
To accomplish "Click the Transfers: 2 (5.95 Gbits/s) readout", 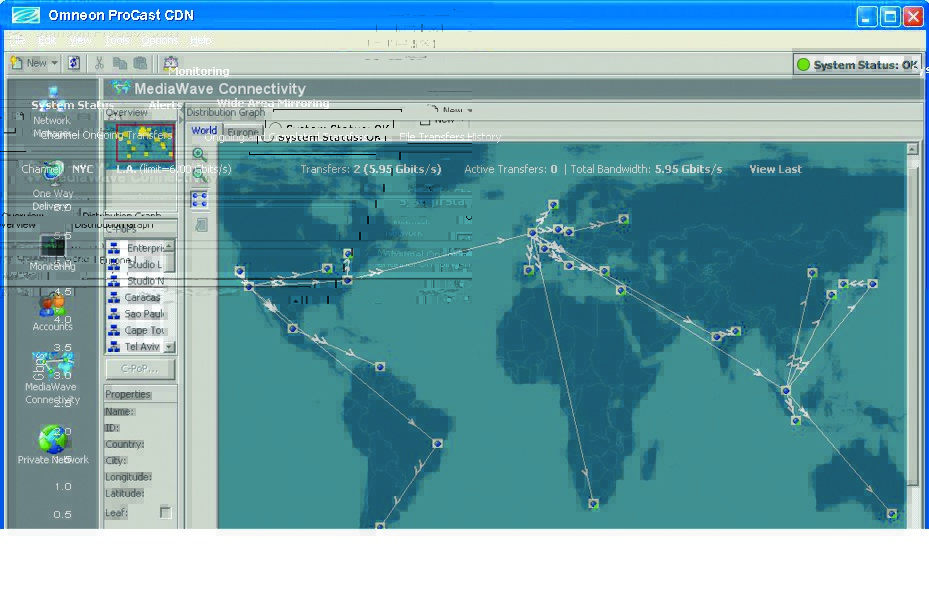I will tap(371, 169).
